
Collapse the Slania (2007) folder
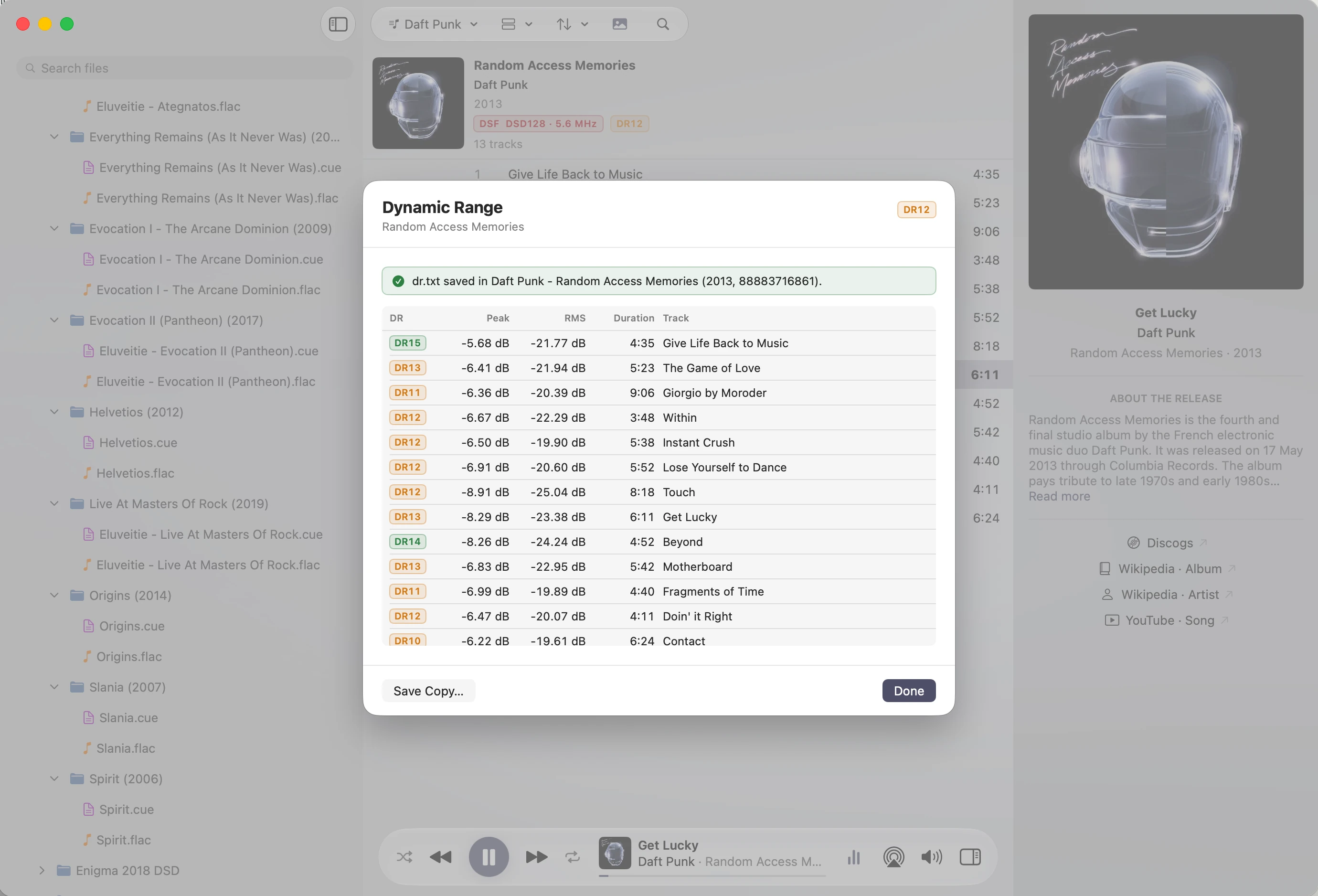coord(54,687)
